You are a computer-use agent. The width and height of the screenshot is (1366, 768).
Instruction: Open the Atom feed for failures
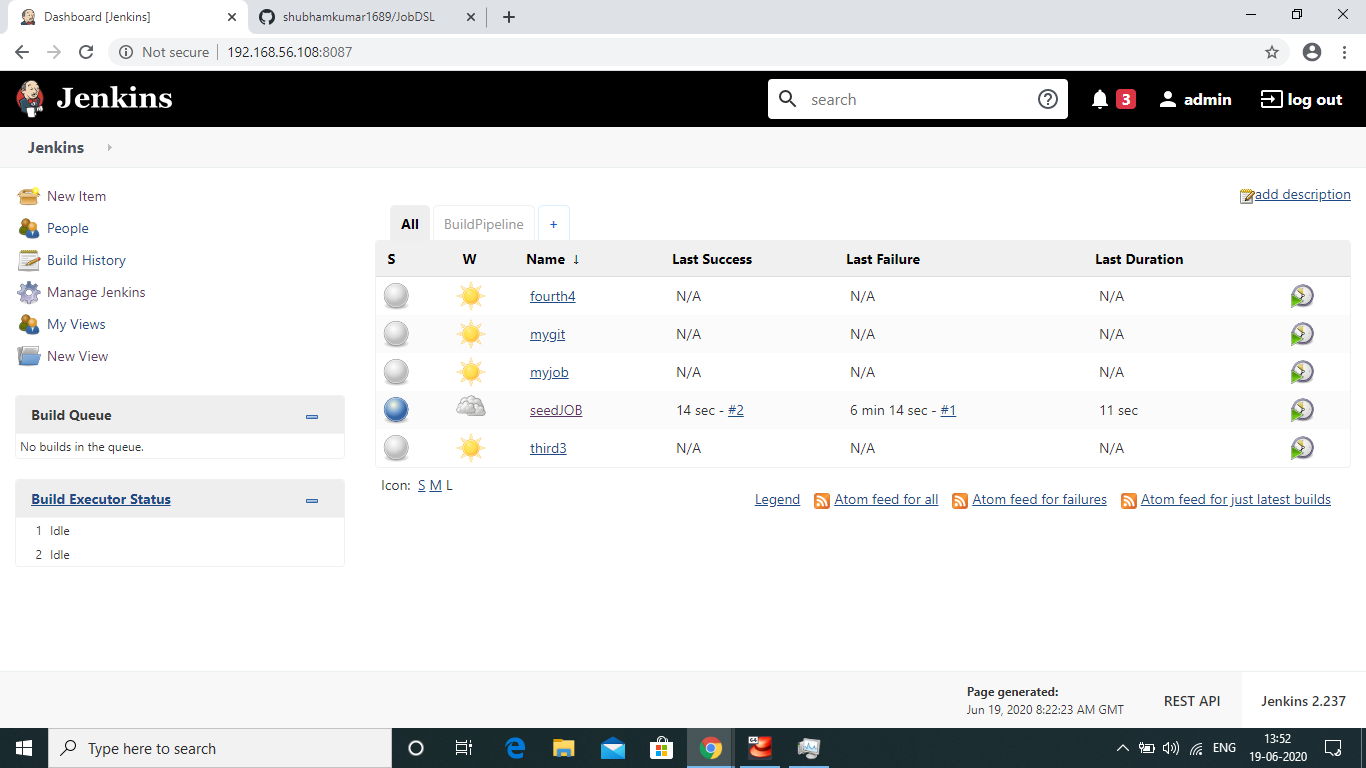[1039, 499]
